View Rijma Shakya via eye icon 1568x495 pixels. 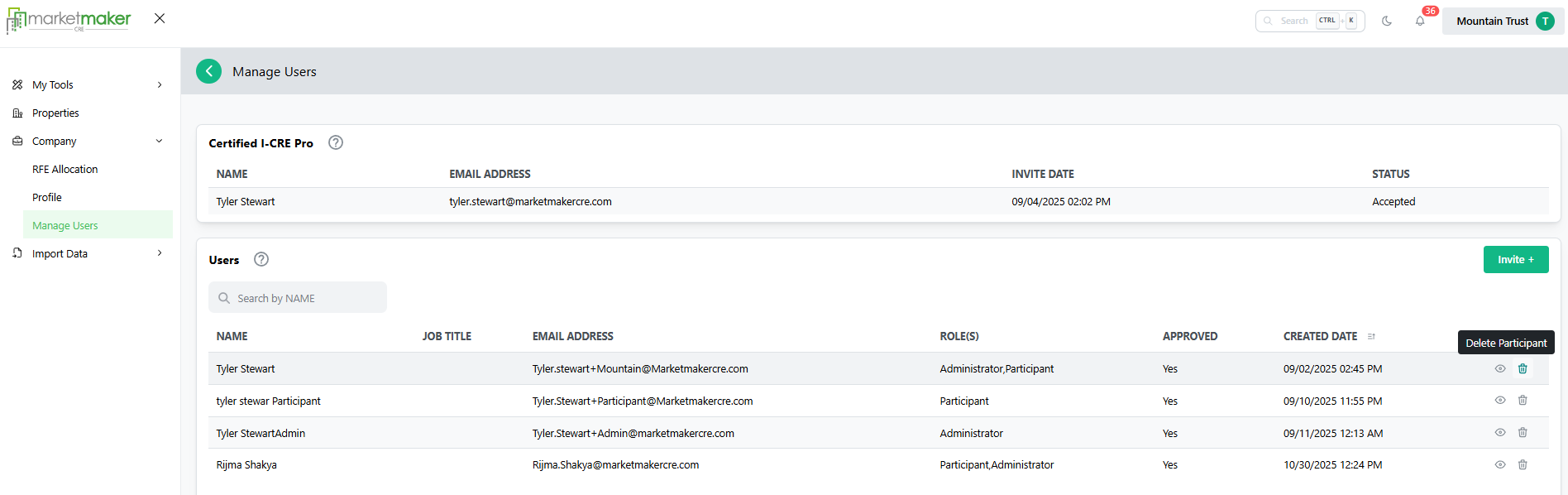click(x=1500, y=464)
